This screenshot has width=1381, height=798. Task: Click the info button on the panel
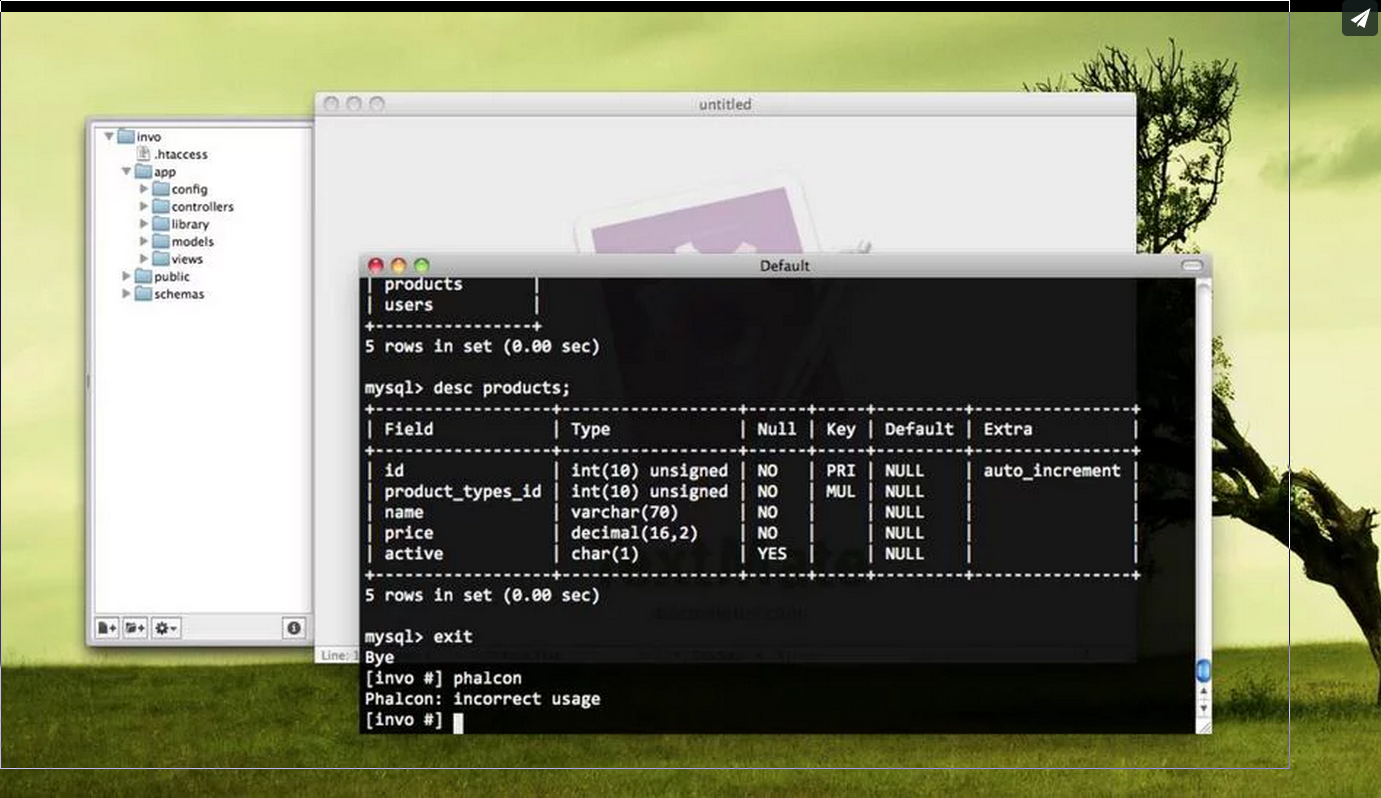[292, 628]
